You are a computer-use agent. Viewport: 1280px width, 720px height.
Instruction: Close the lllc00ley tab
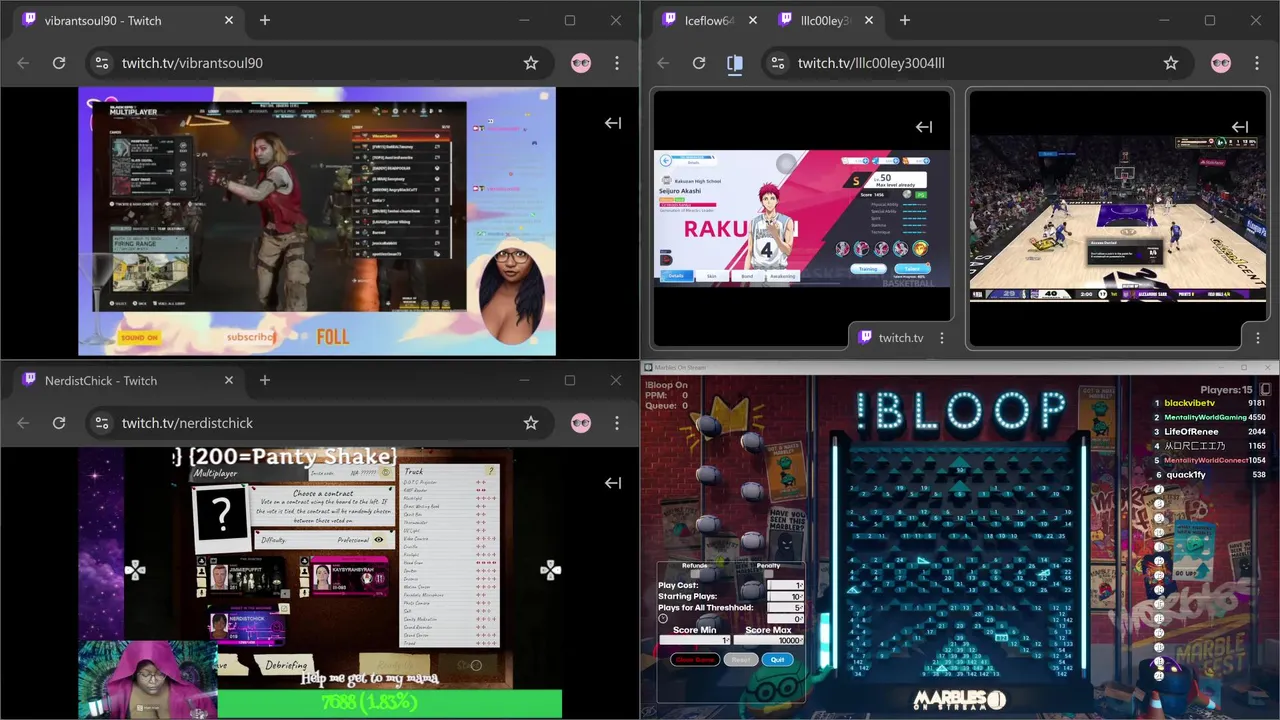click(x=869, y=20)
